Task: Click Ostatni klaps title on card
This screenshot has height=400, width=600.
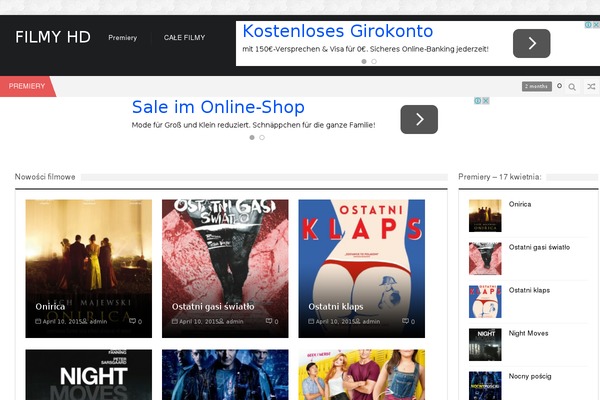Action: pos(336,307)
